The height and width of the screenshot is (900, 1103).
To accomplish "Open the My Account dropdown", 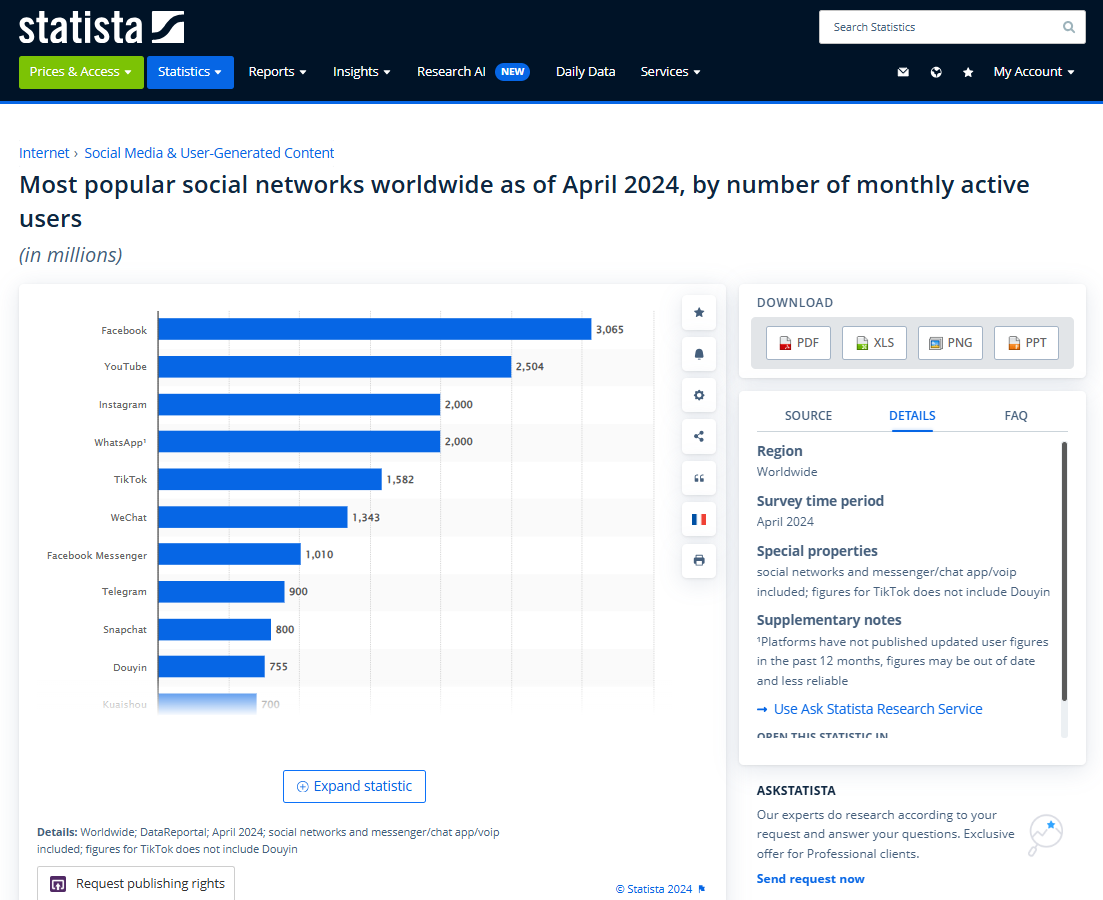I will (1033, 72).
